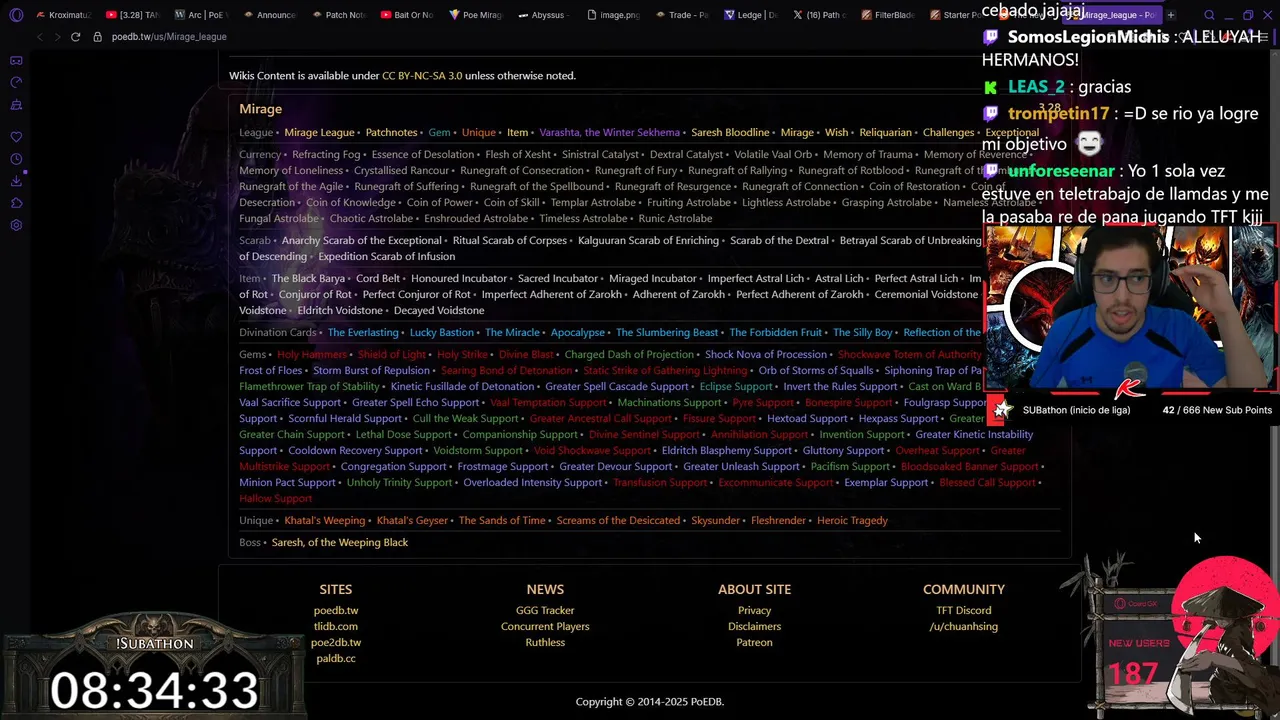
Task: Open the Mirage League link
Action: (319, 133)
